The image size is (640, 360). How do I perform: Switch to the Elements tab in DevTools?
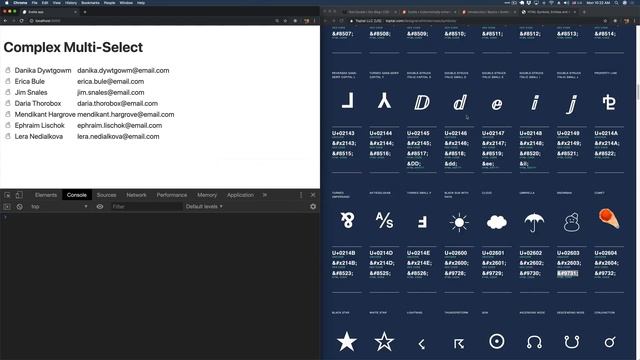click(46, 195)
